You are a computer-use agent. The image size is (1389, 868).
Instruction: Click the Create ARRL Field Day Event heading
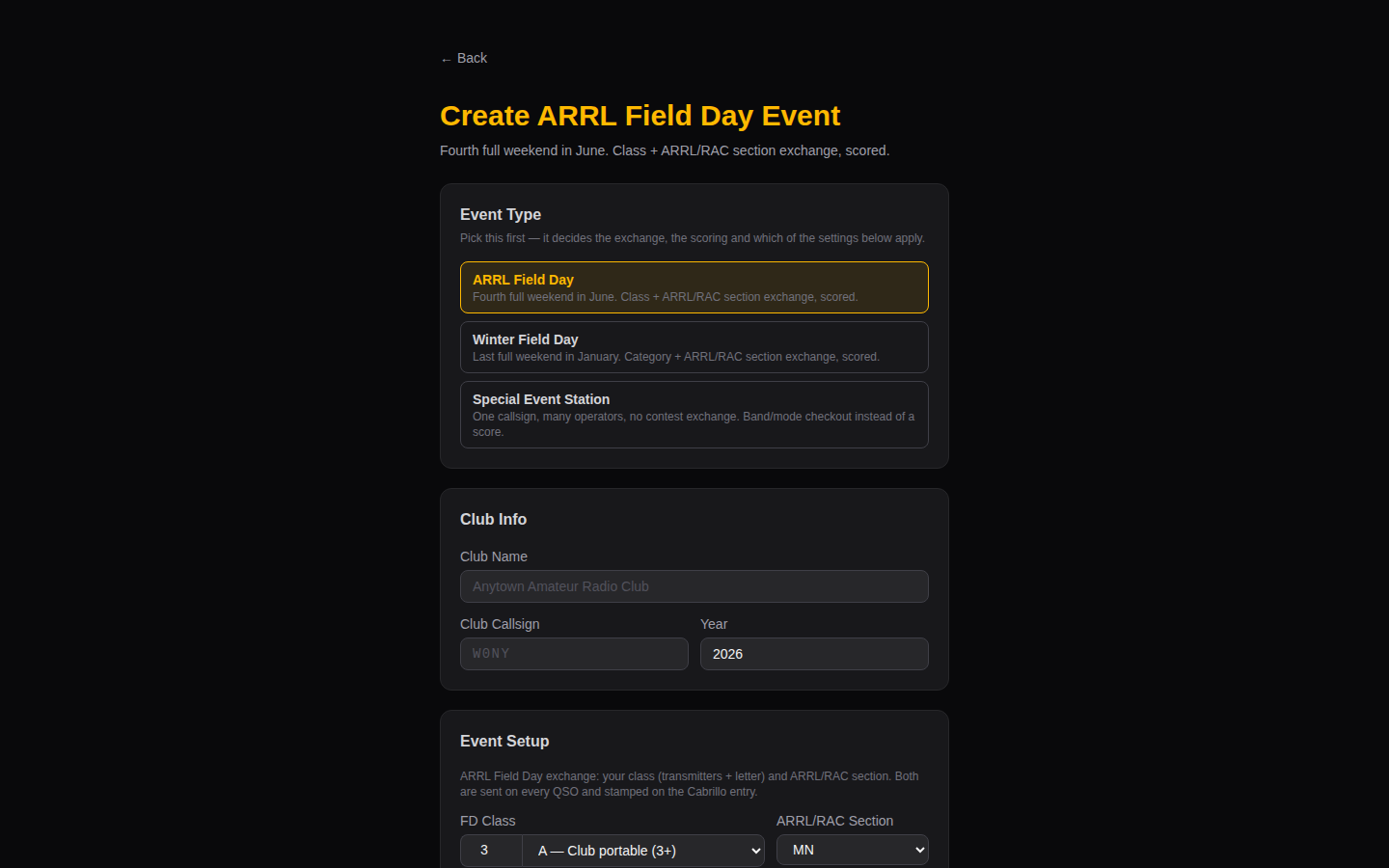(640, 116)
